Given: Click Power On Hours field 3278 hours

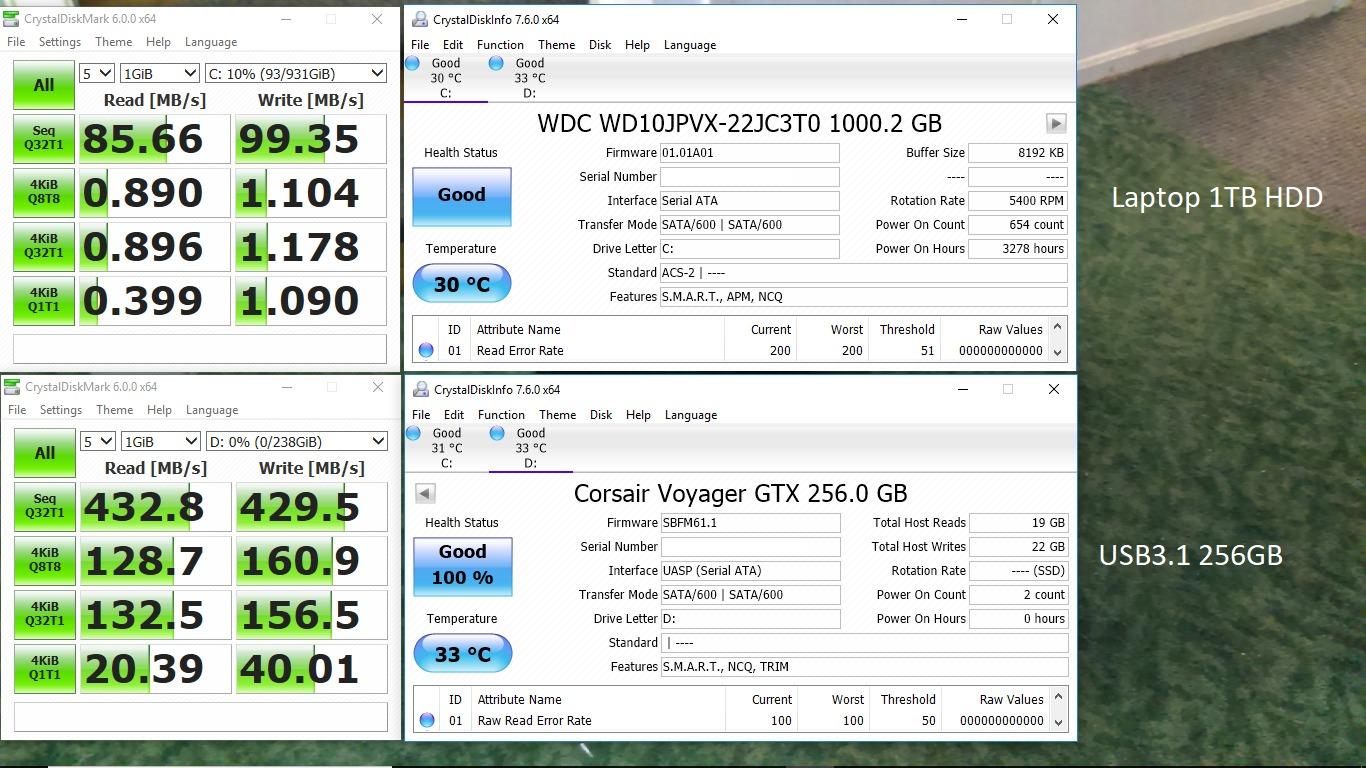Looking at the screenshot, I should [1018, 249].
